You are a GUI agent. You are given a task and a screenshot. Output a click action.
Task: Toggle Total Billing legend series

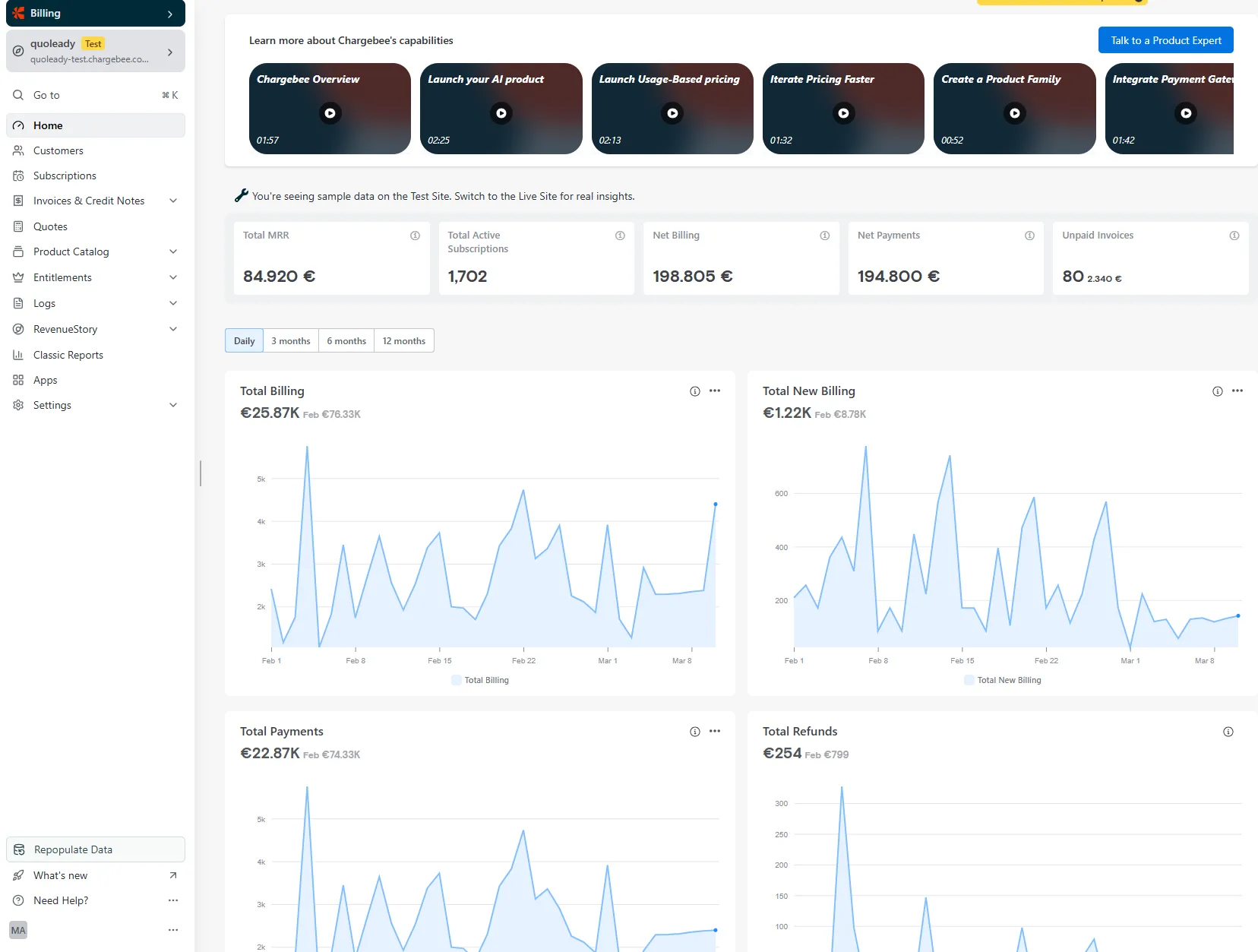click(480, 680)
